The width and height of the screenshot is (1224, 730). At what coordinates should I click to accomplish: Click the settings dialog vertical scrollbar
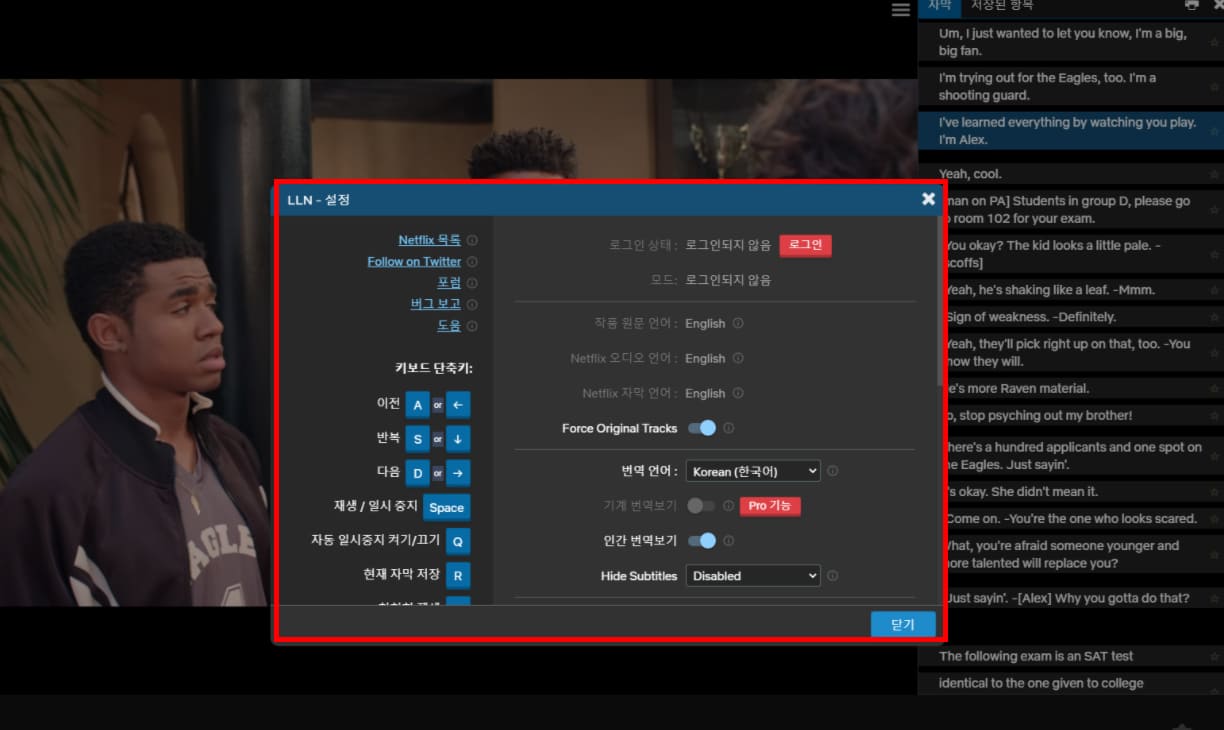click(x=939, y=300)
